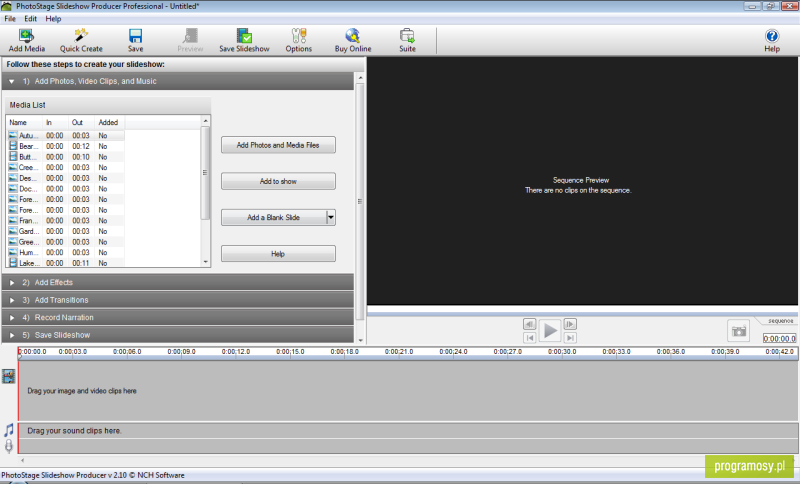Click the Help button in steps panel
Screen dimensions: 800x484
point(278,254)
